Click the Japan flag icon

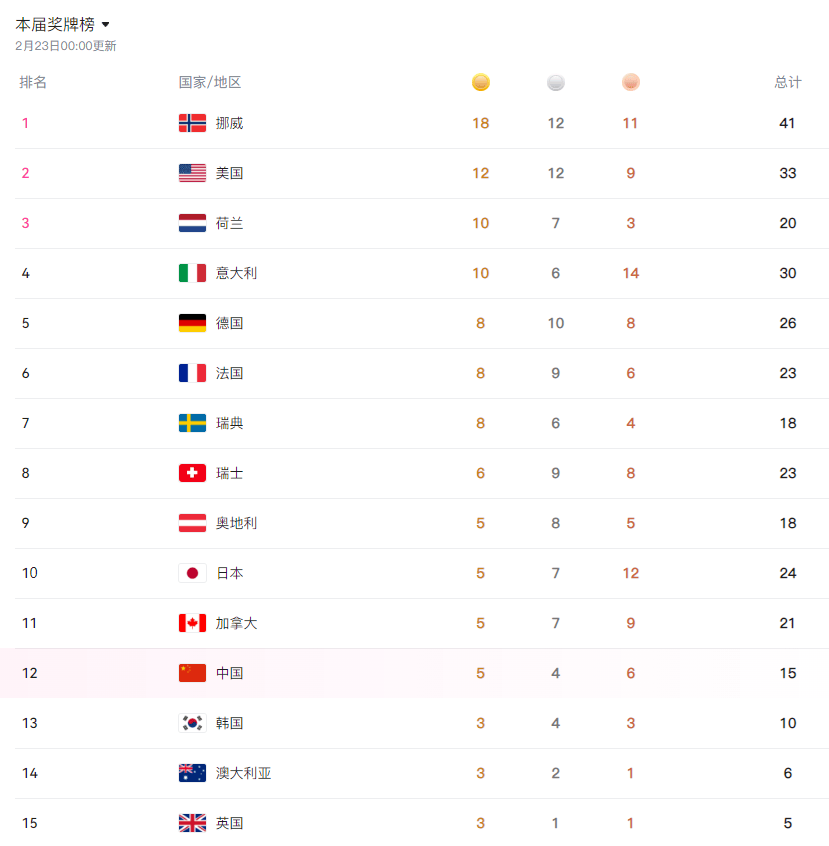[x=192, y=573]
